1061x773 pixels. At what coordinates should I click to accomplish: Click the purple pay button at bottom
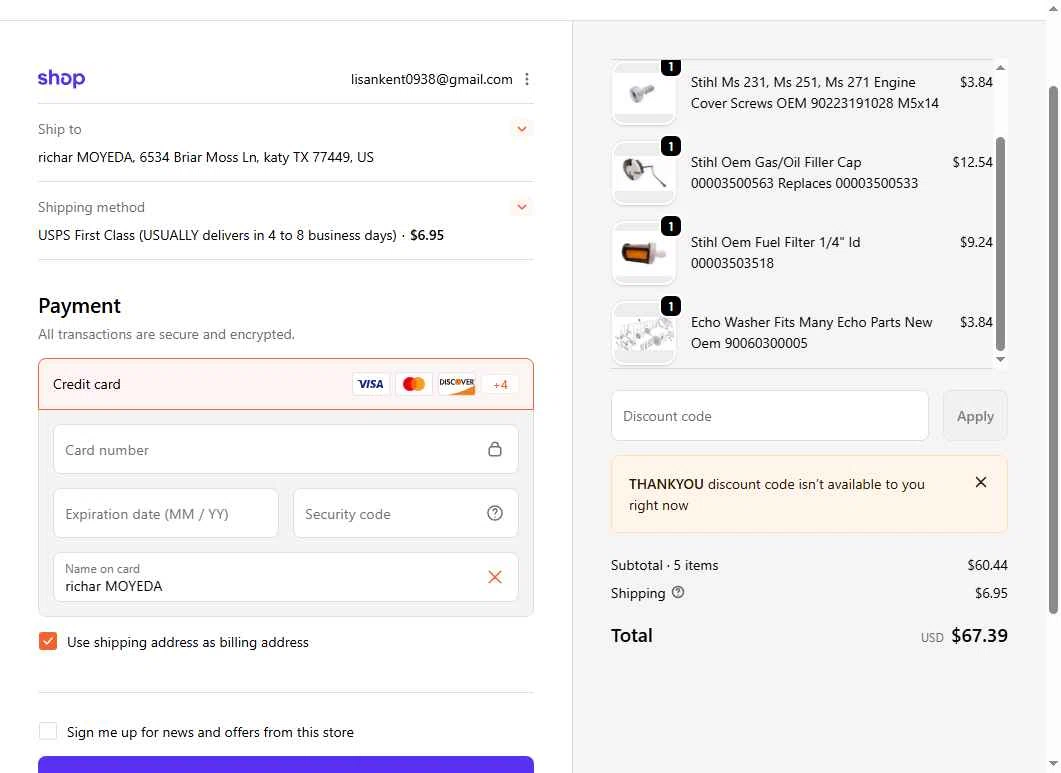pyautogui.click(x=286, y=765)
